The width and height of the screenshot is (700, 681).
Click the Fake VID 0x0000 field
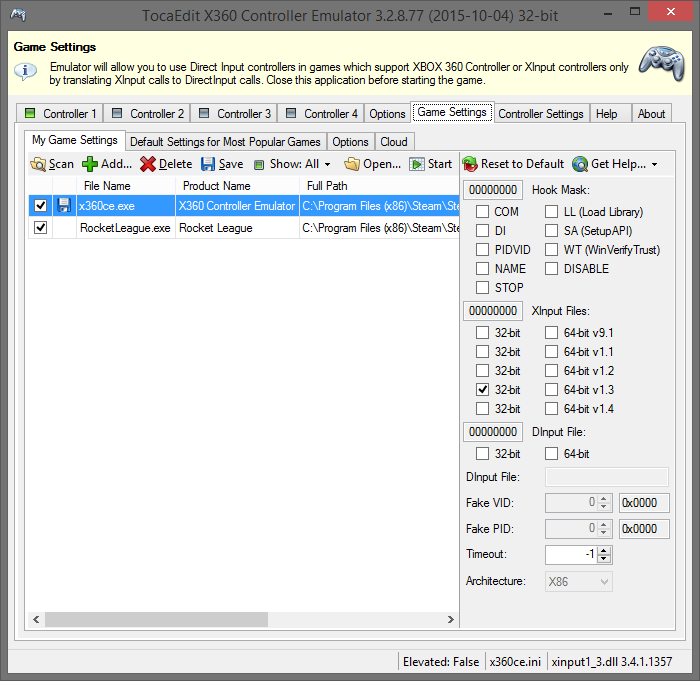[x=644, y=503]
